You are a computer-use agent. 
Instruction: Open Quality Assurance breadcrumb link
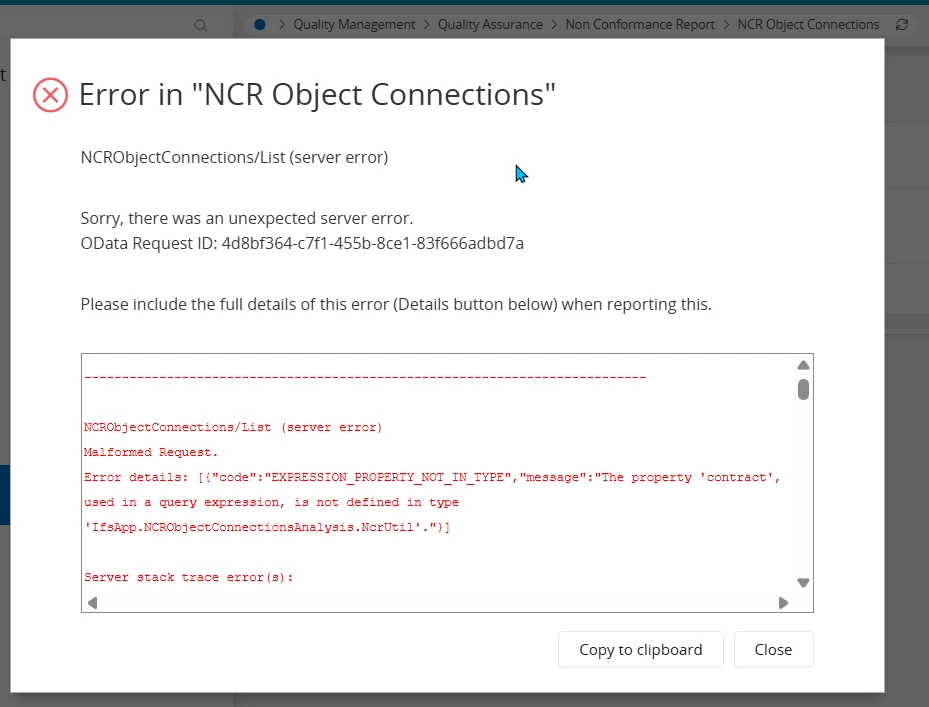click(x=490, y=24)
